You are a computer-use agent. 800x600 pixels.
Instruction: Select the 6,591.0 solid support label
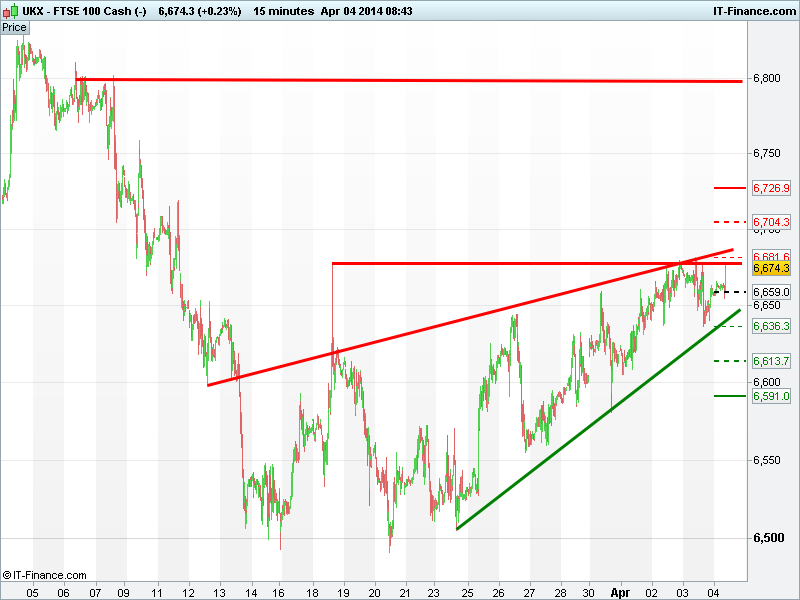coord(771,396)
